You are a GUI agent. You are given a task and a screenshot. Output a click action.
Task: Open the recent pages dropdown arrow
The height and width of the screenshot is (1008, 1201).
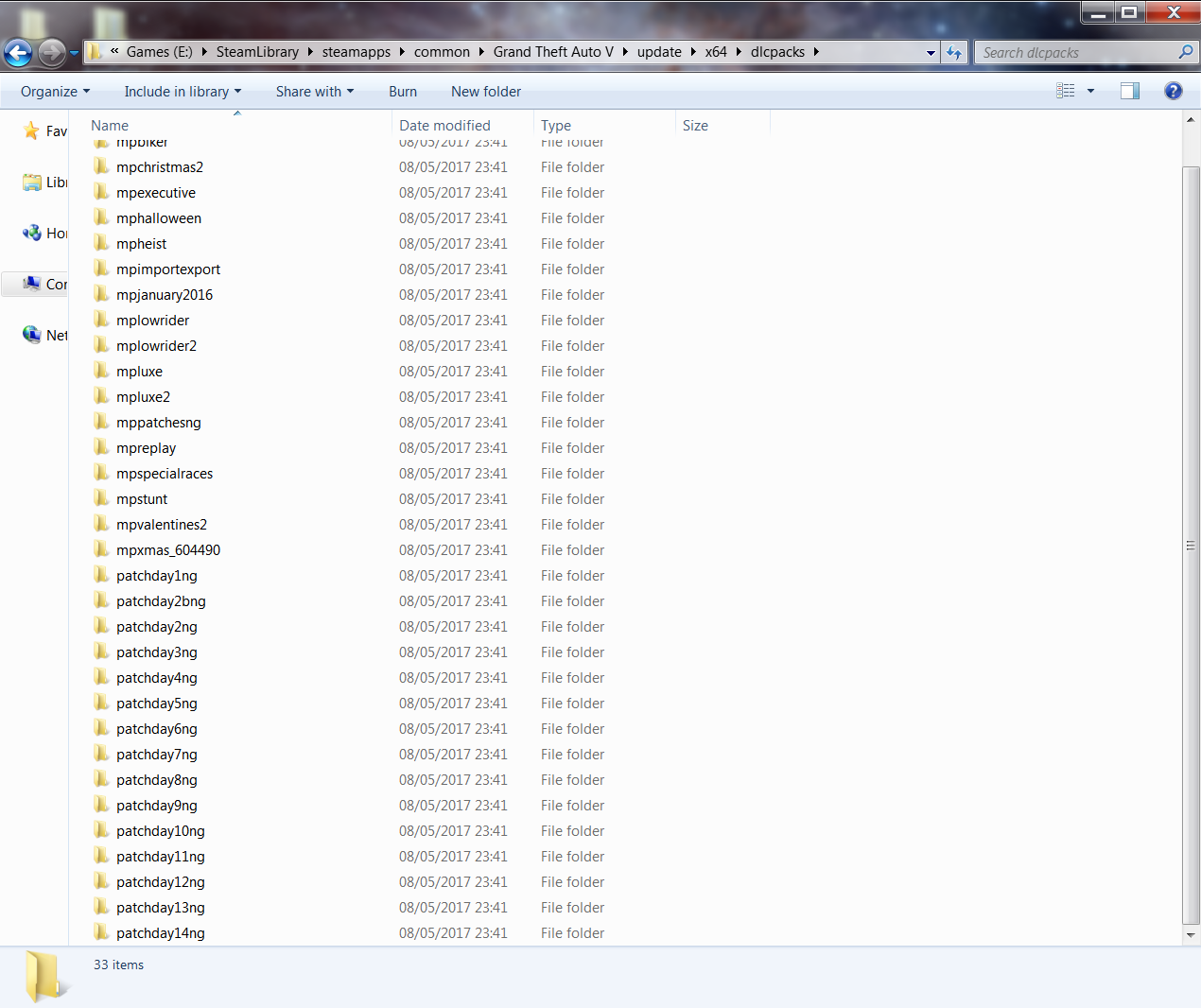(75, 53)
